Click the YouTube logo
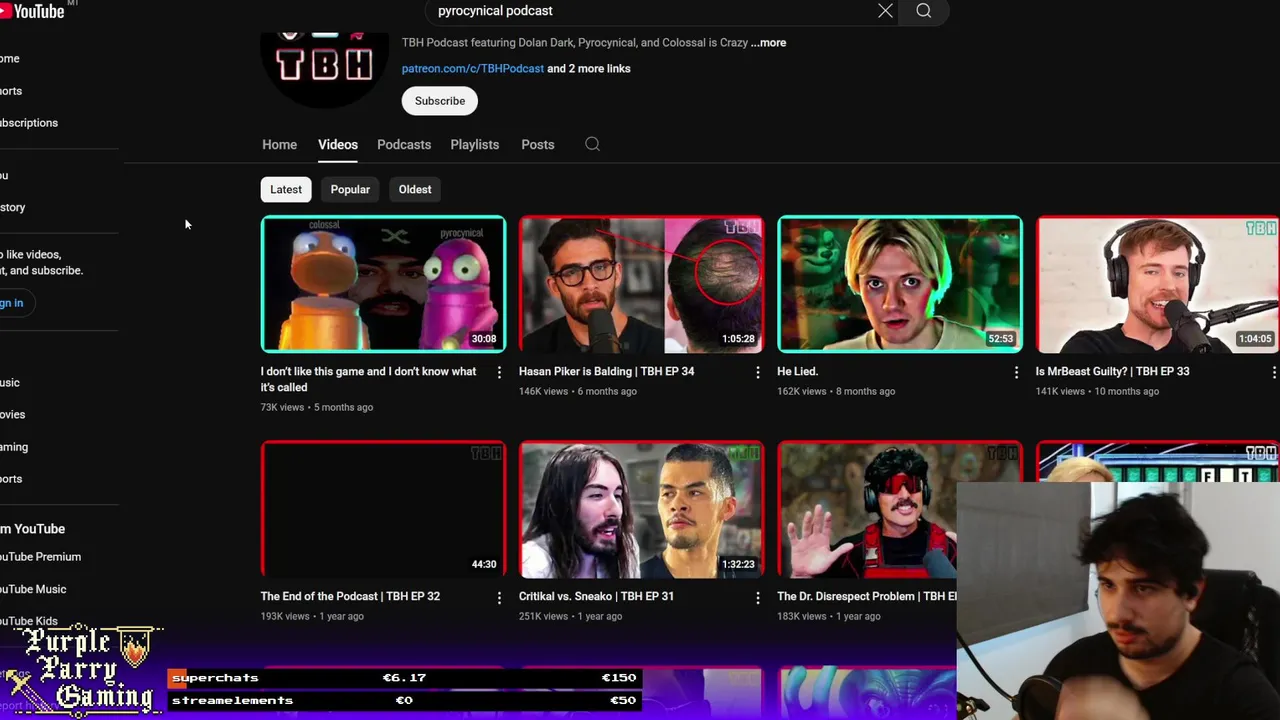This screenshot has width=1280, height=720. (32, 11)
